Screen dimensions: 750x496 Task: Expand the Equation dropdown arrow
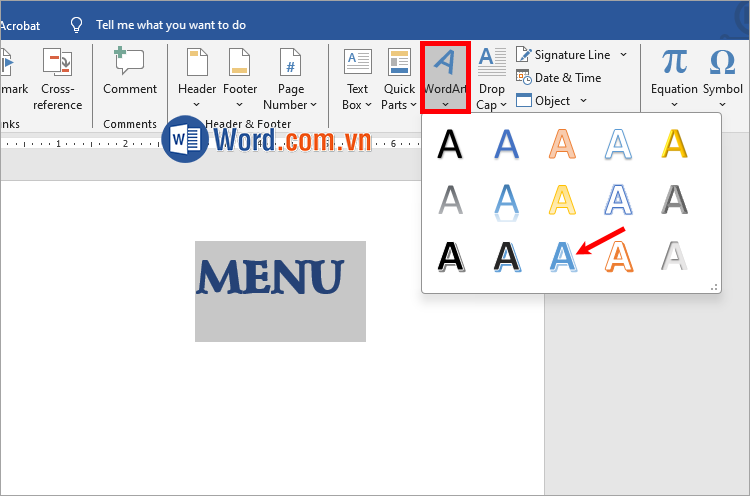[x=674, y=104]
